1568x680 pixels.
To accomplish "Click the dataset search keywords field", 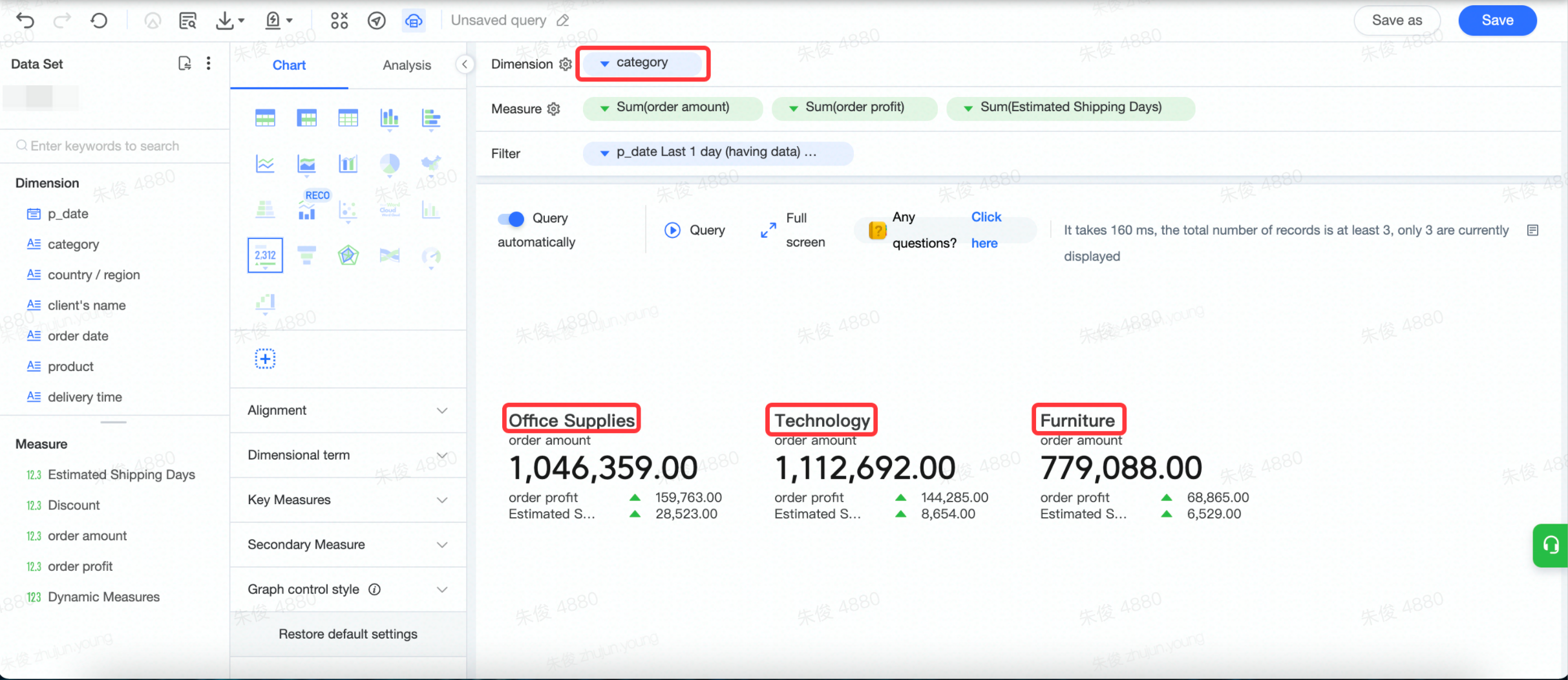I will click(x=115, y=146).
